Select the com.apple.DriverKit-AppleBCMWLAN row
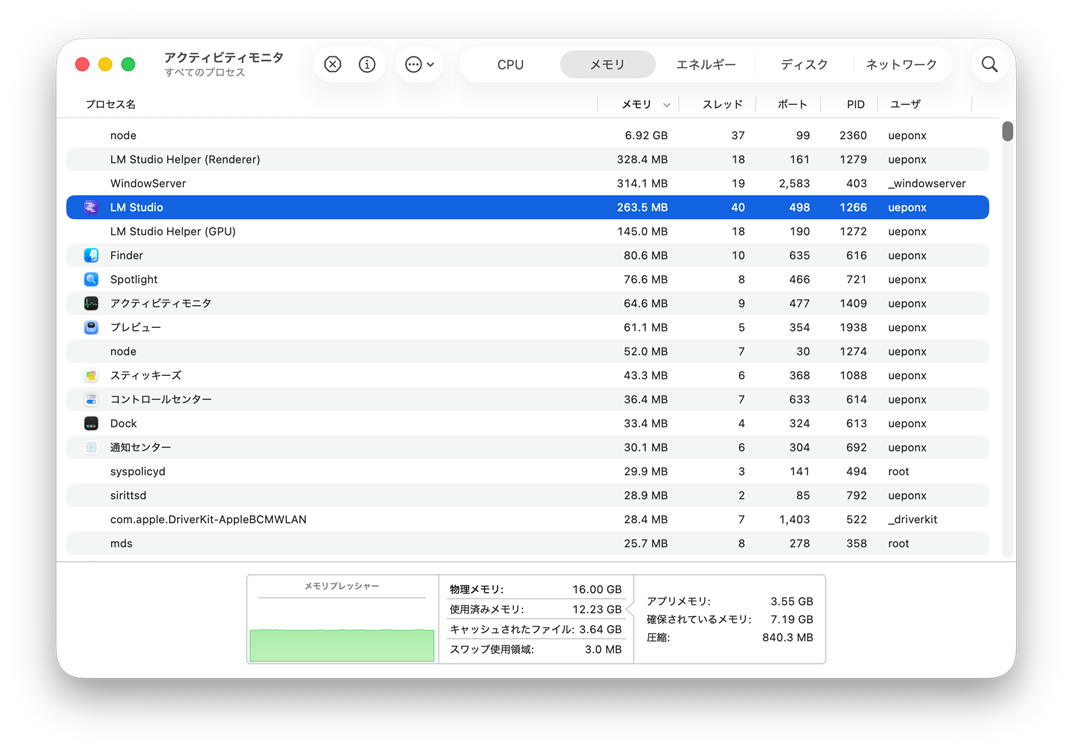The width and height of the screenshot is (1072, 752). [x=527, y=519]
